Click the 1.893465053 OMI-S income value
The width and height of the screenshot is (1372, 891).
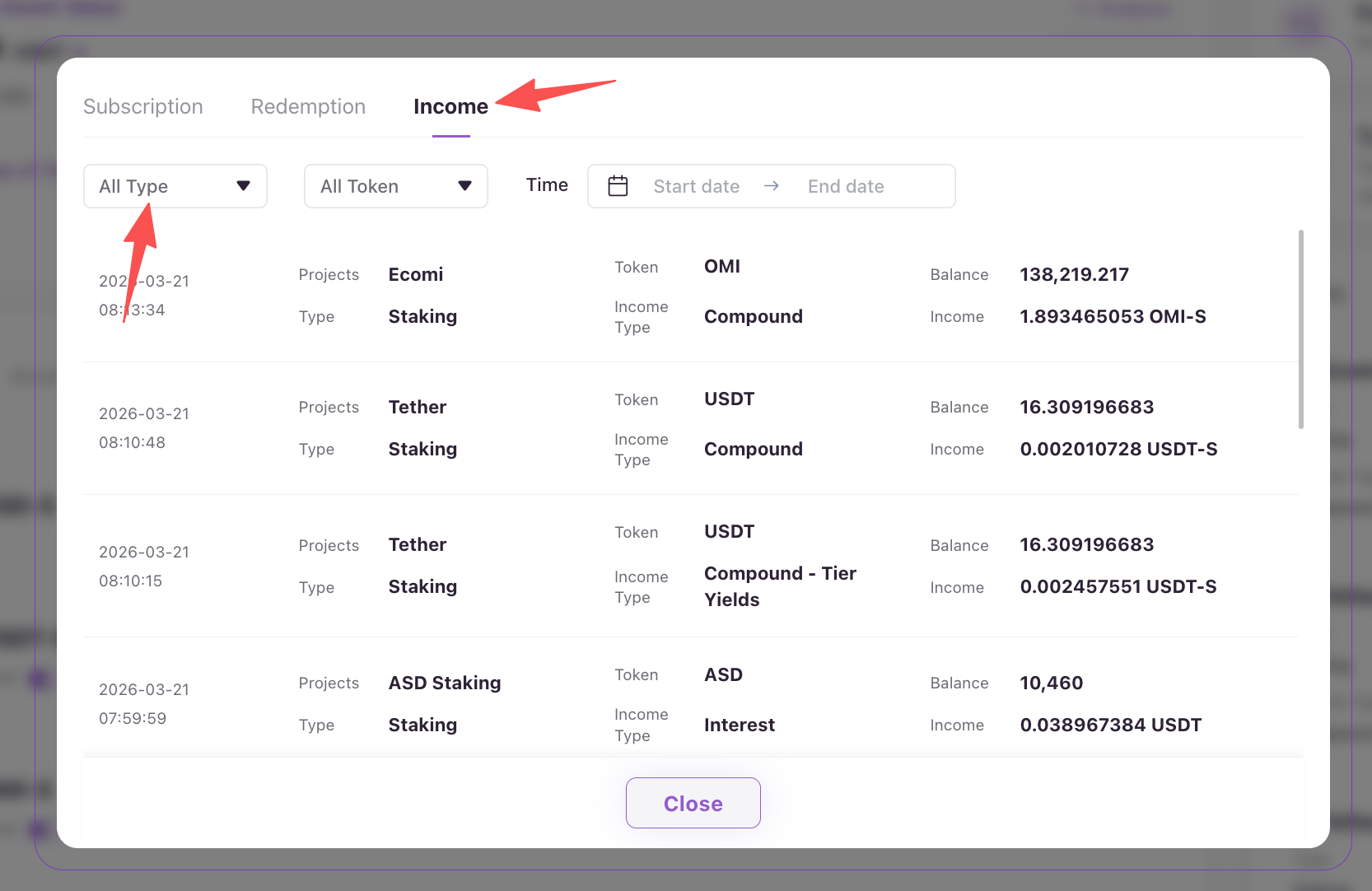[x=1113, y=317]
